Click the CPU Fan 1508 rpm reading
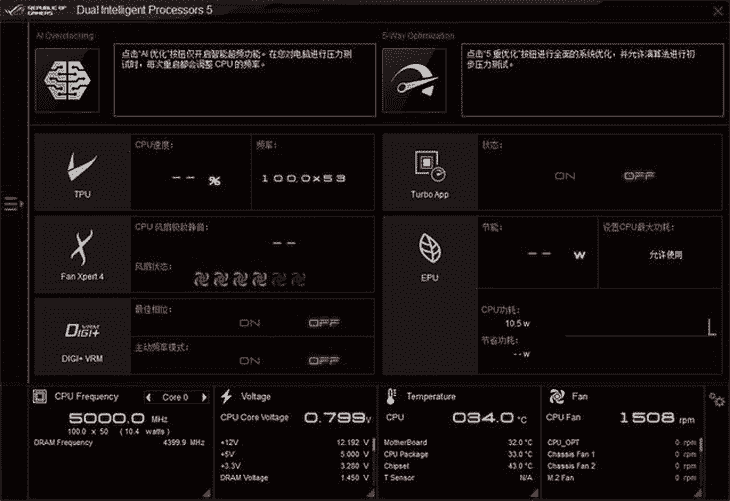Screen dimensions: 730x501 pyautogui.click(x=656, y=418)
